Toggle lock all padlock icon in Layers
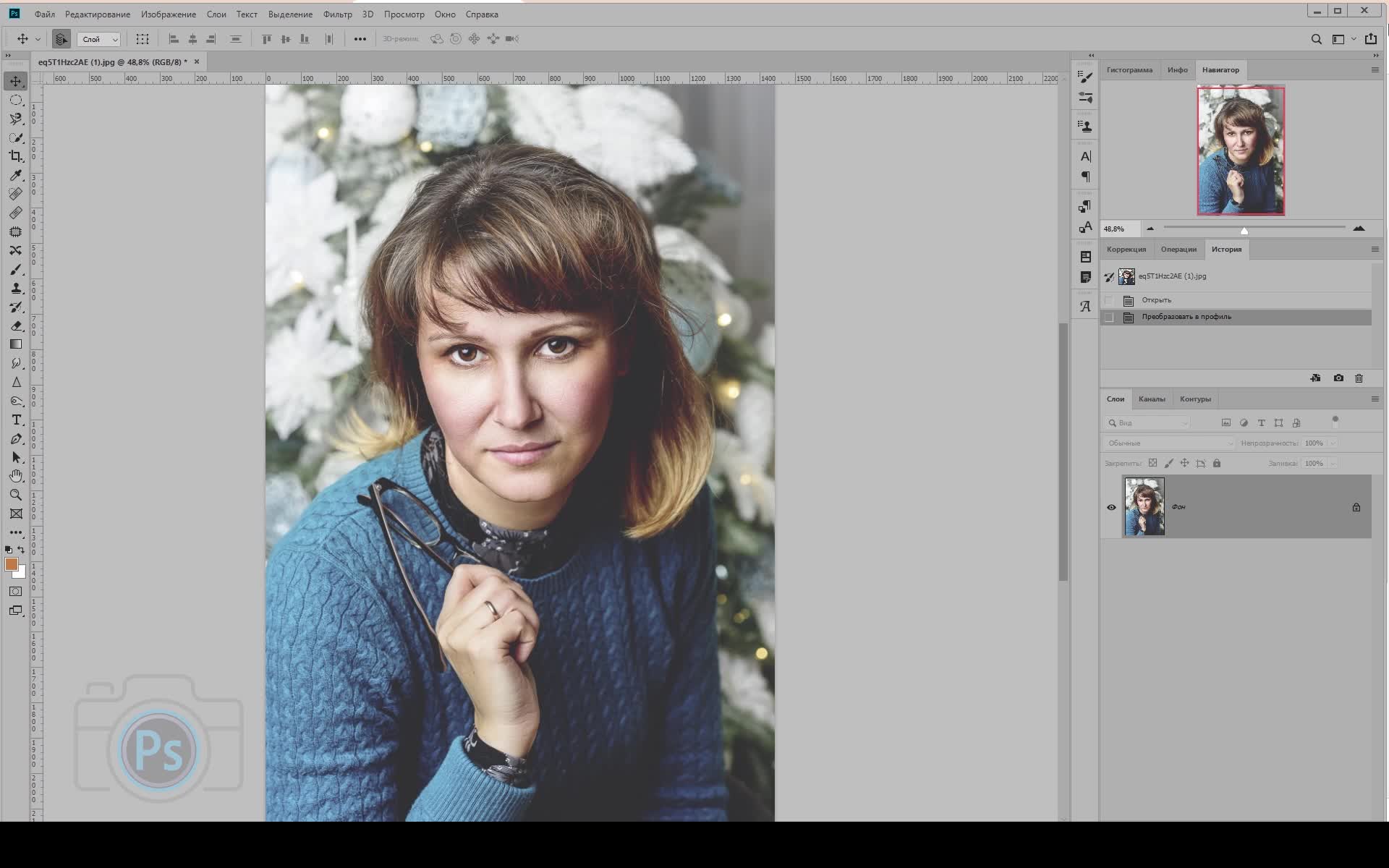The image size is (1389, 868). (x=1217, y=463)
